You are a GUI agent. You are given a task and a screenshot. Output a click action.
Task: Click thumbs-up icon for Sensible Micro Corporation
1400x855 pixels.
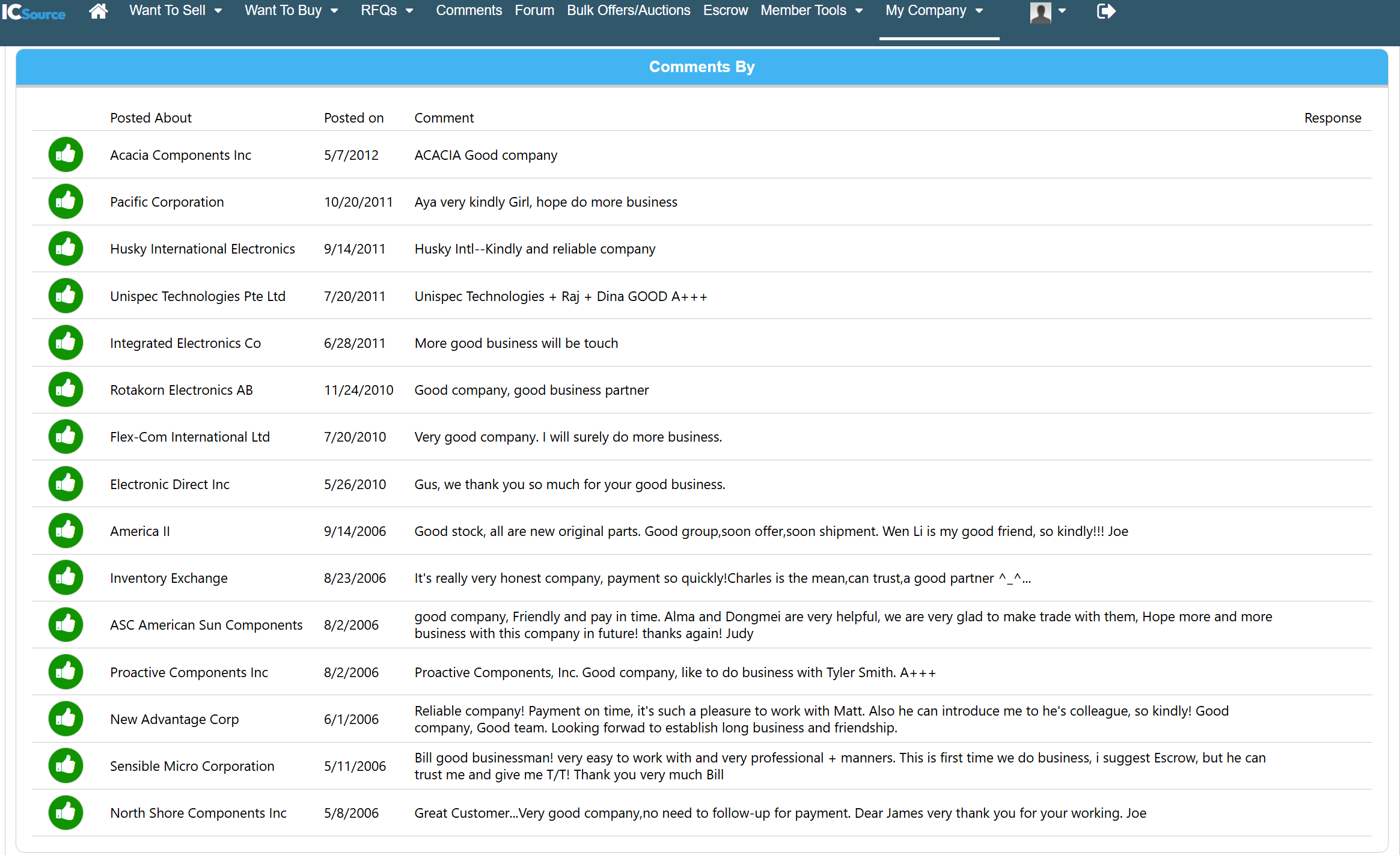66,765
